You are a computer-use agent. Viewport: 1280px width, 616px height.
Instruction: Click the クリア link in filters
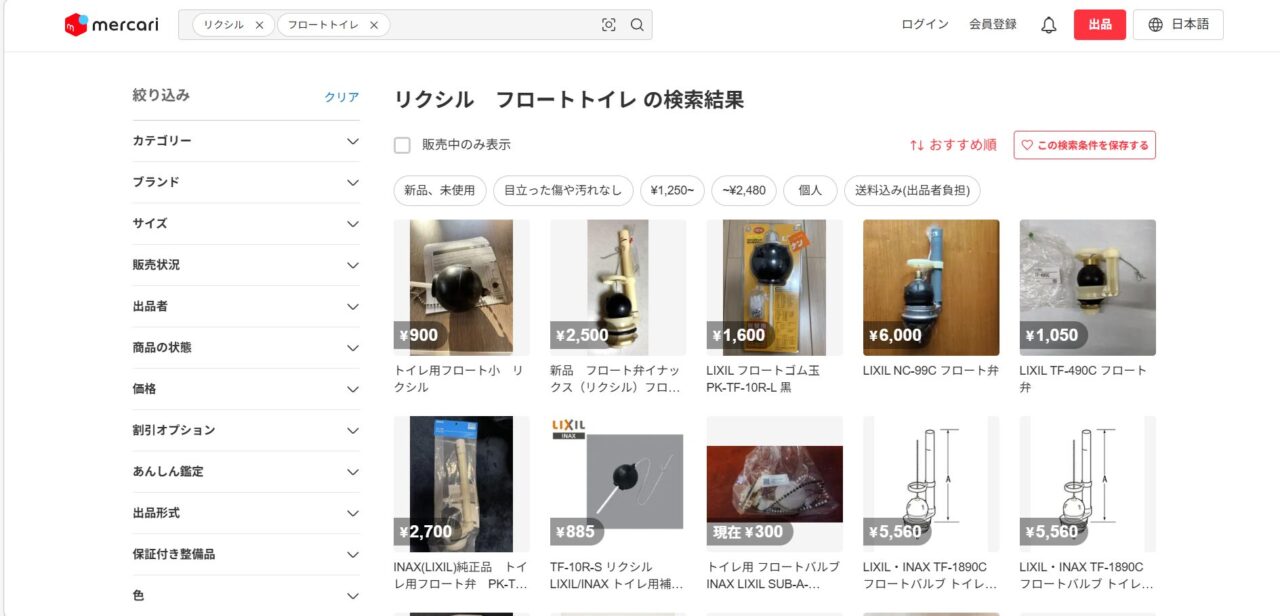[341, 97]
